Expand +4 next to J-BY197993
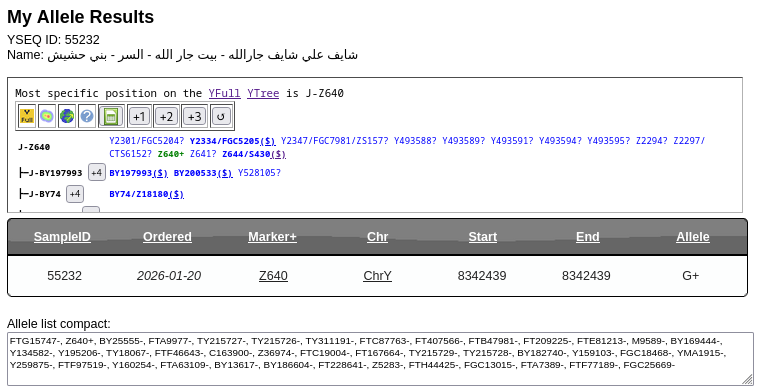The width and height of the screenshot is (763, 392). [96, 172]
